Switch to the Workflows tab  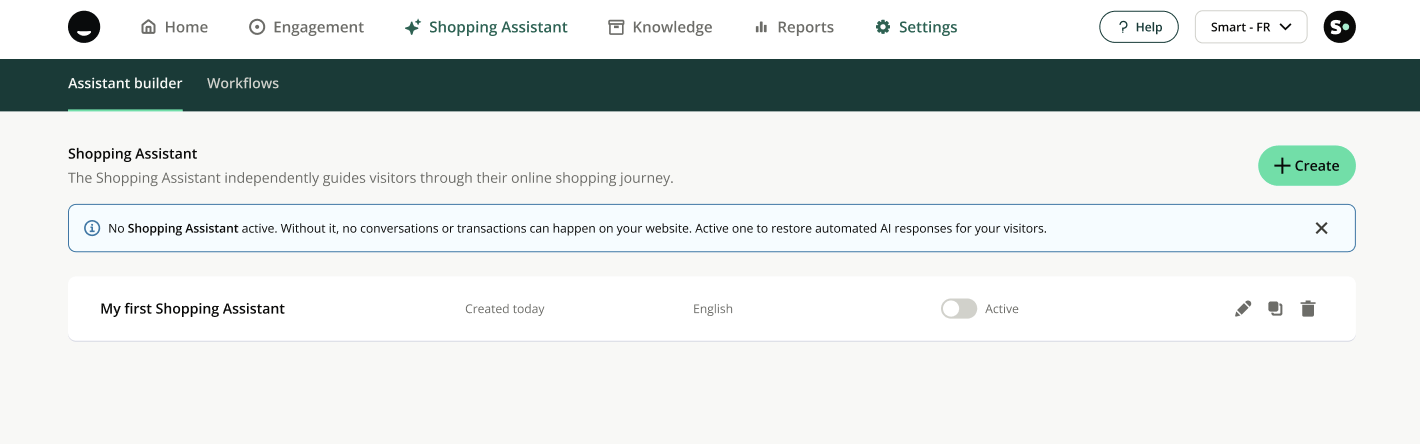pos(243,83)
